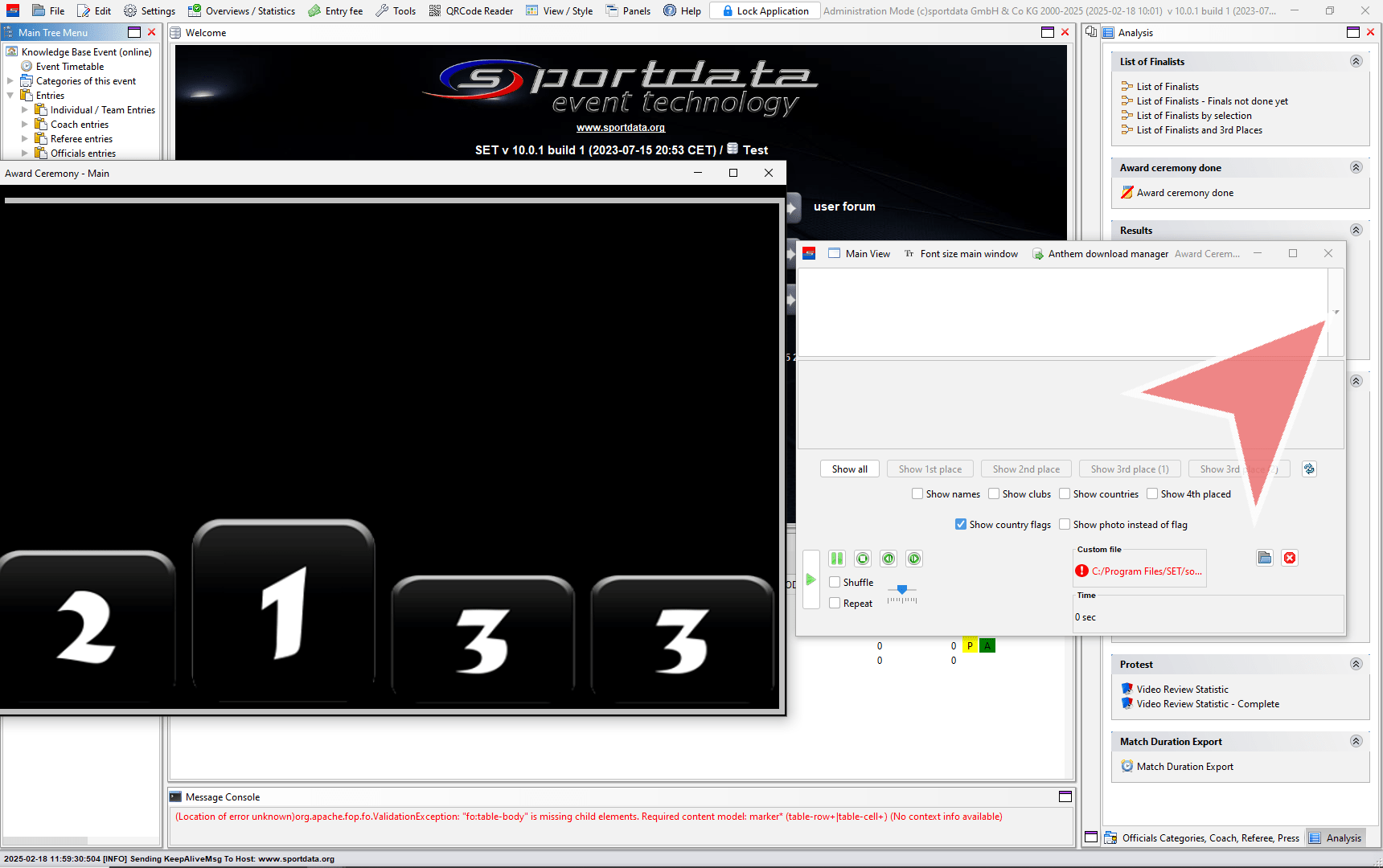Visit www.sportdata.org link
Image resolution: width=1383 pixels, height=868 pixels.
(x=621, y=128)
